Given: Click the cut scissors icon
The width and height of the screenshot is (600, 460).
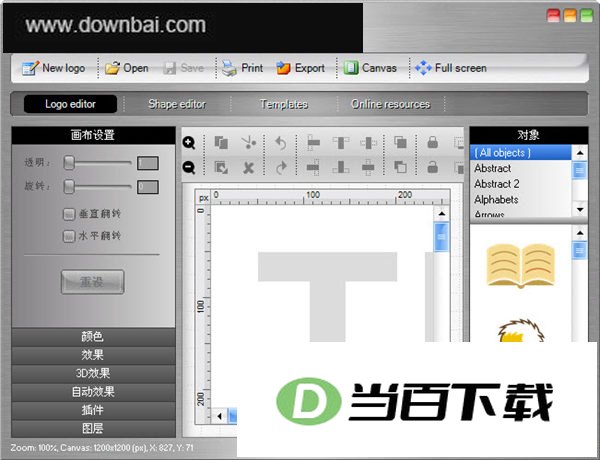Looking at the screenshot, I should coord(249,143).
